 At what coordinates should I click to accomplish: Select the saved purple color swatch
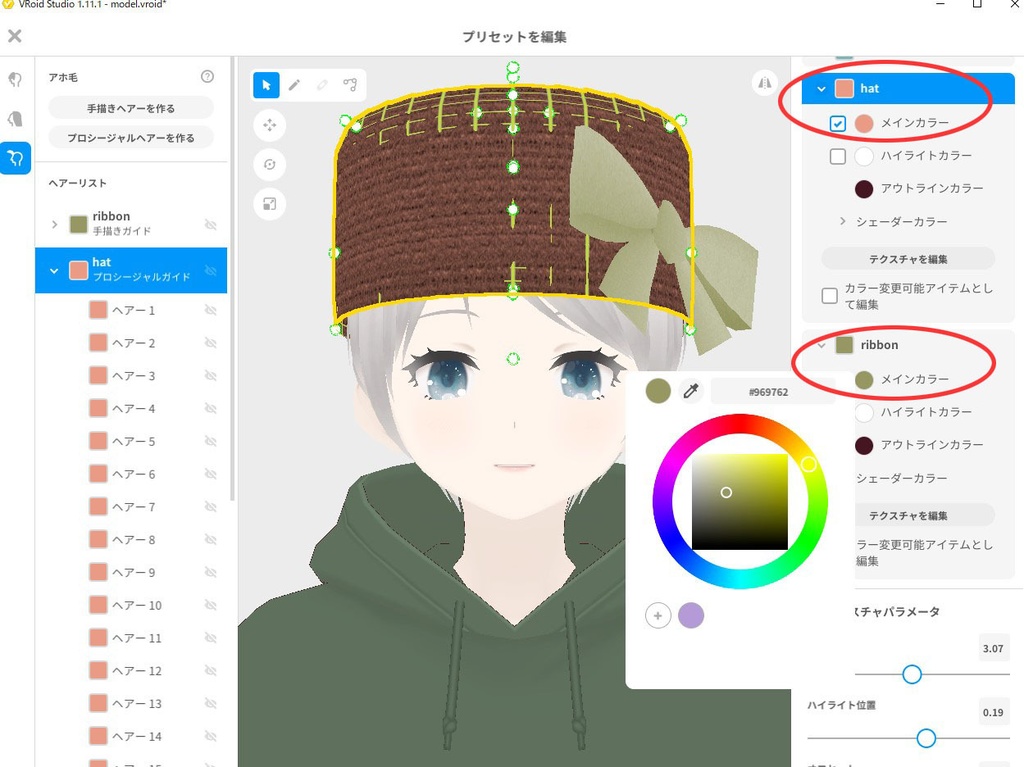(x=691, y=615)
